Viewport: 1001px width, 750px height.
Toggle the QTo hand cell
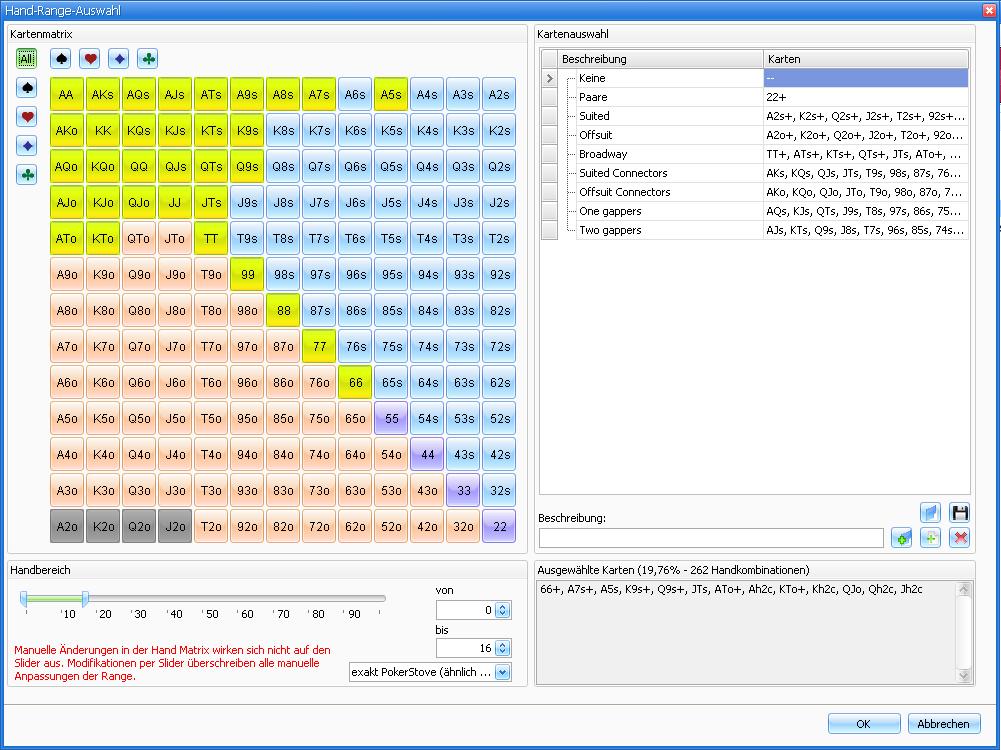coord(139,238)
